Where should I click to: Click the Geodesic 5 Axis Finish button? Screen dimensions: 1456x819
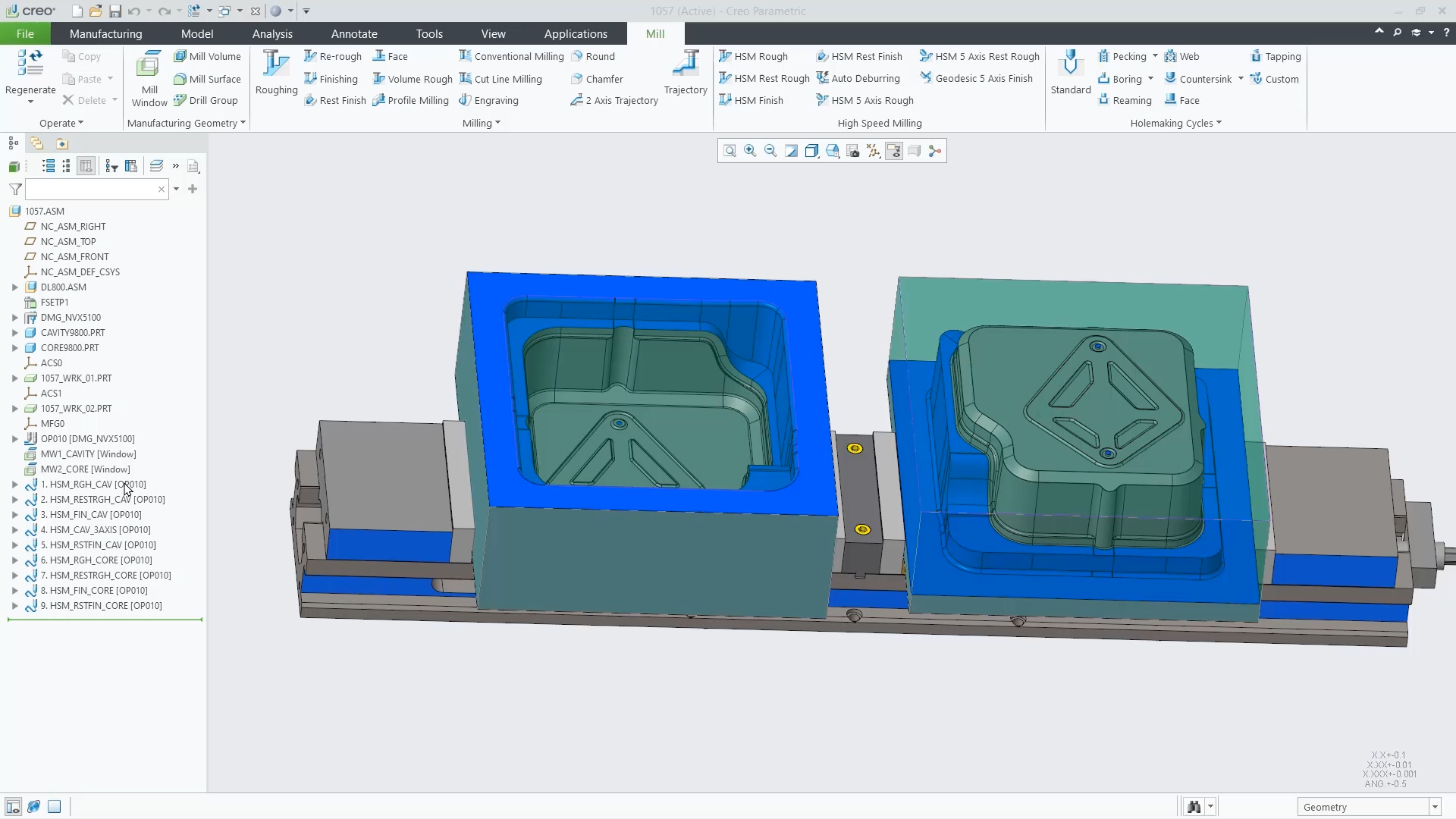click(x=976, y=78)
